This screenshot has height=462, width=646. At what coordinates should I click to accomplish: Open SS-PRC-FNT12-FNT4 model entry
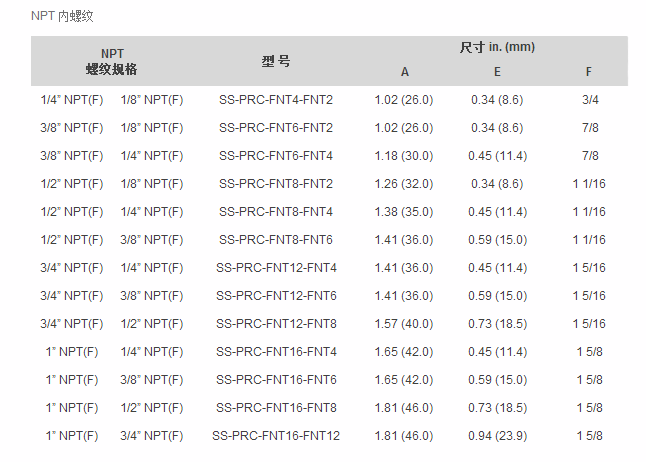point(276,268)
